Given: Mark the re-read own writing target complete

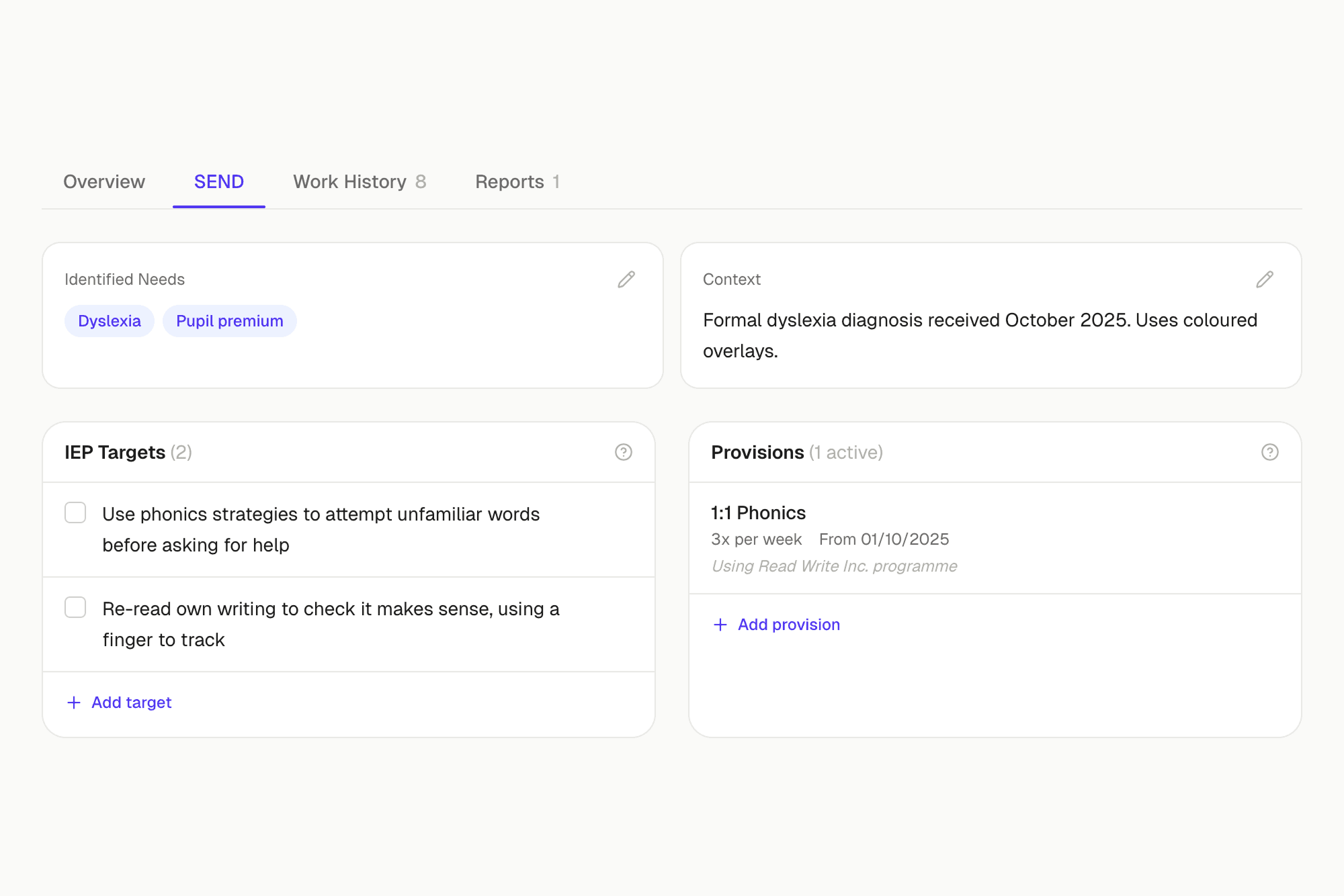Looking at the screenshot, I should coord(75,608).
